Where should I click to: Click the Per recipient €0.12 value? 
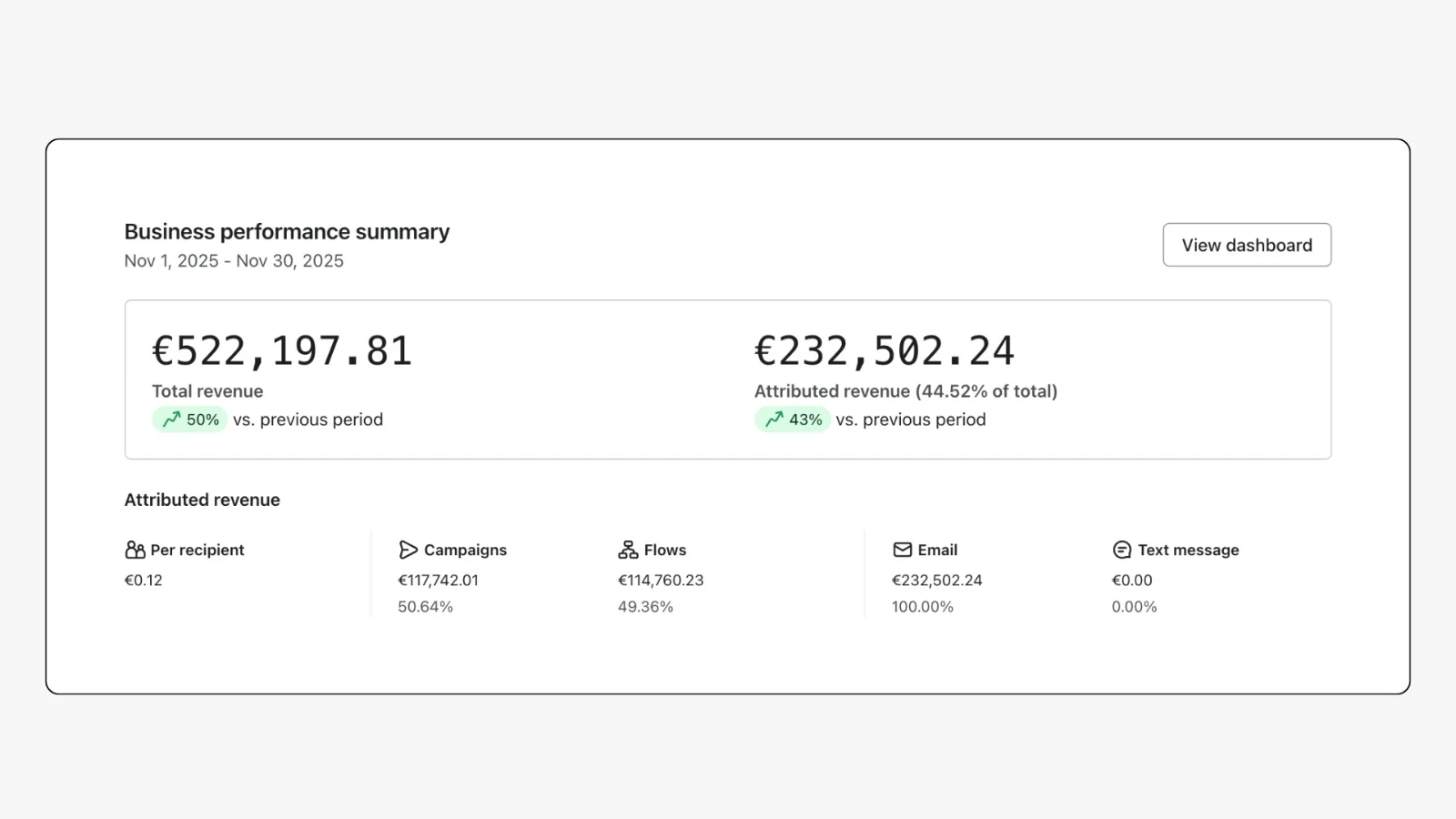pyautogui.click(x=145, y=580)
